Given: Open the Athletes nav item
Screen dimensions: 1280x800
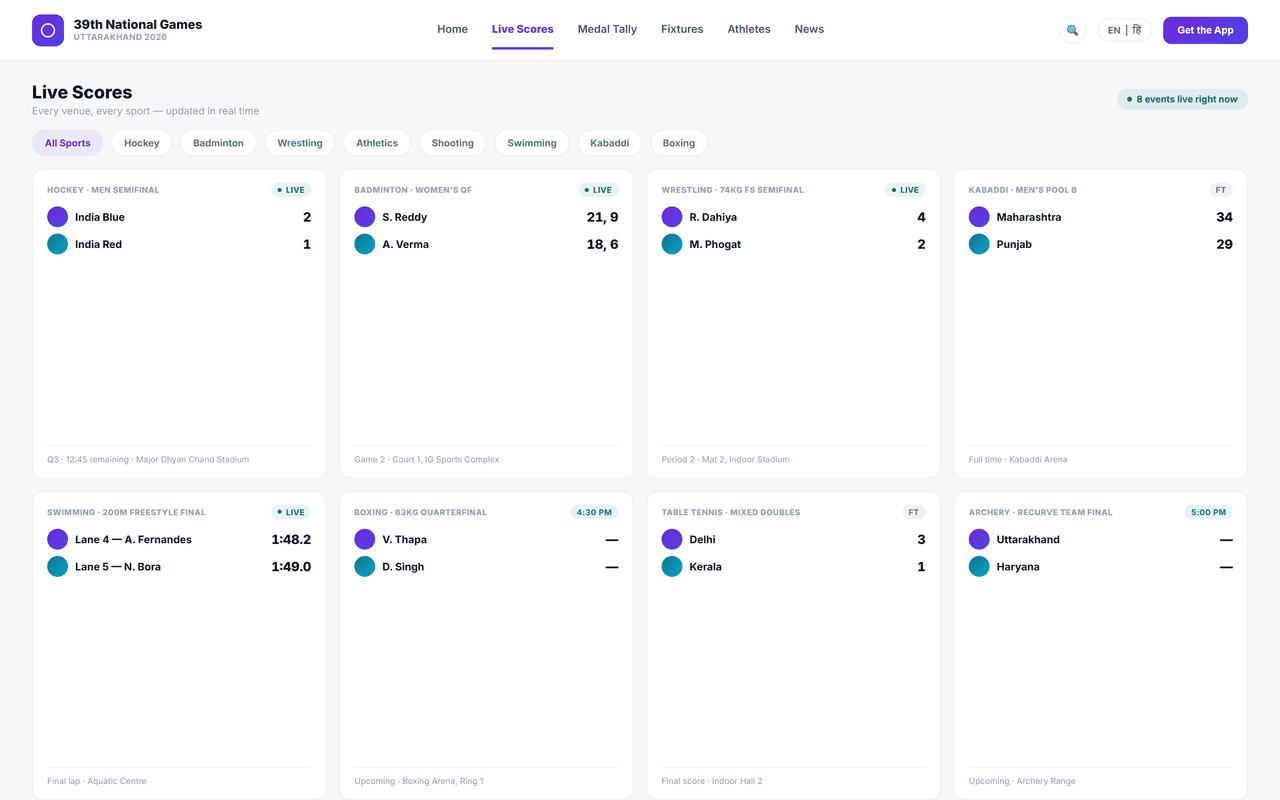Looking at the screenshot, I should pyautogui.click(x=749, y=30).
